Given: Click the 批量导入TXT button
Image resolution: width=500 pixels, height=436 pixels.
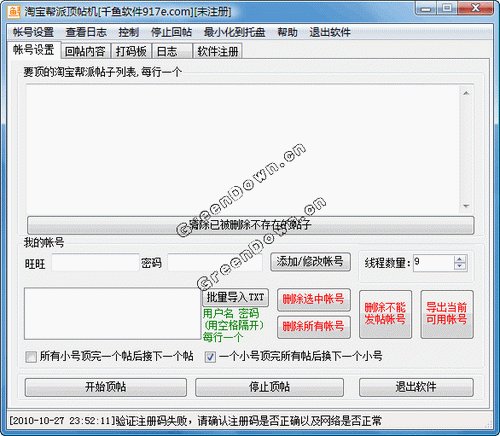Looking at the screenshot, I should 235,297.
